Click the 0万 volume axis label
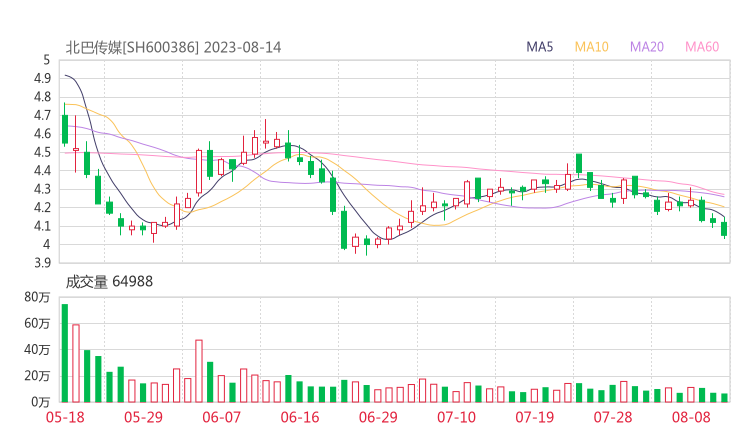 40,402
